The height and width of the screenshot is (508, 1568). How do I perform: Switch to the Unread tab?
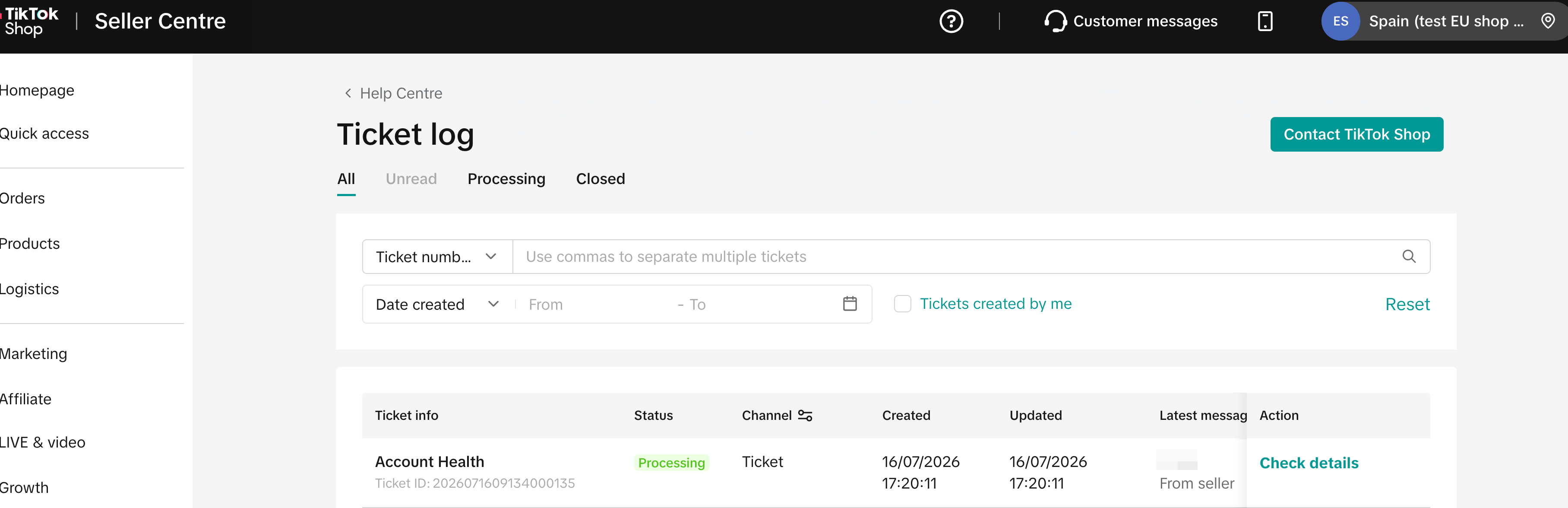411,179
